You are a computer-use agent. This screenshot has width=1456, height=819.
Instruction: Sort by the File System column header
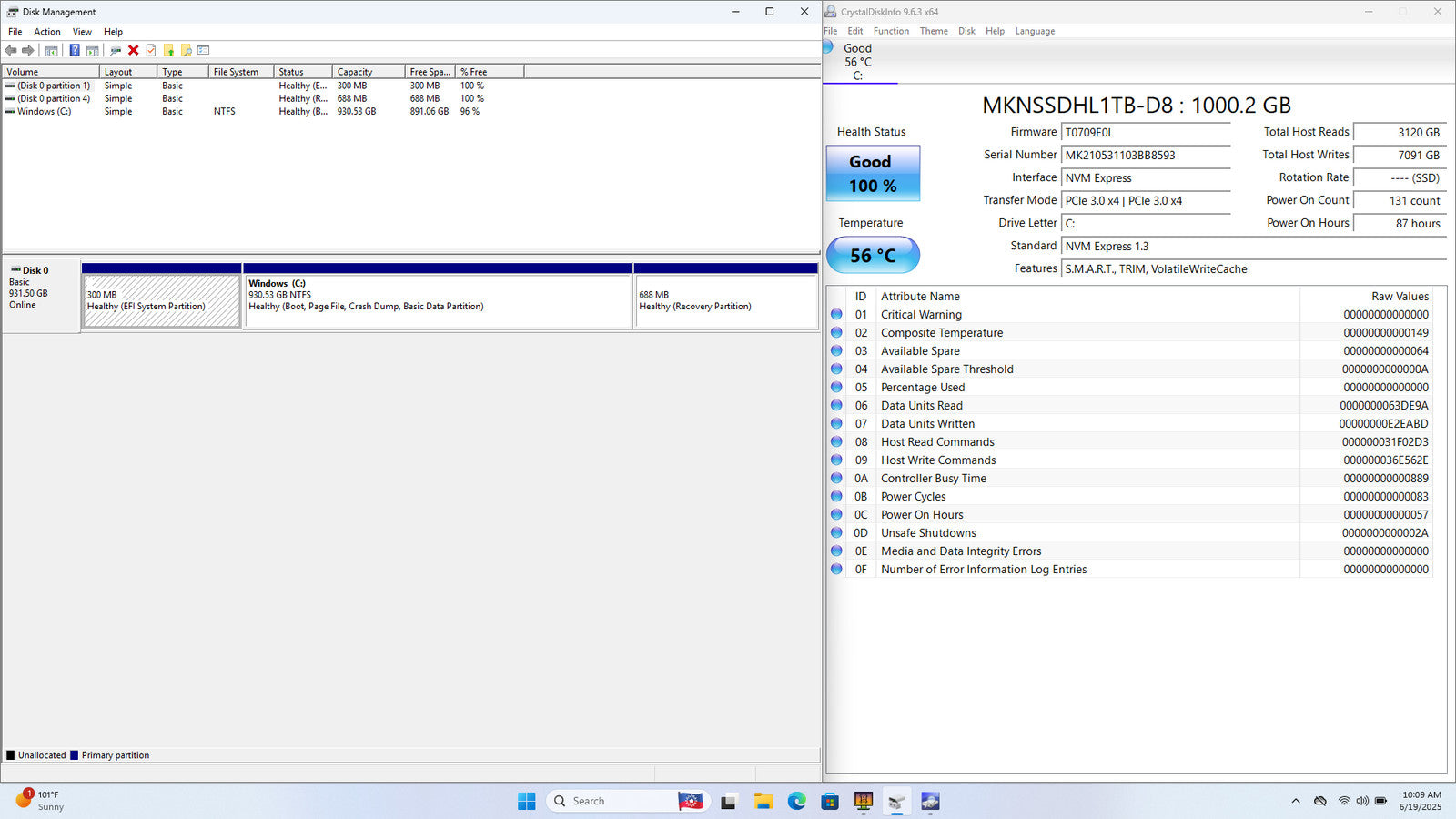pos(240,72)
